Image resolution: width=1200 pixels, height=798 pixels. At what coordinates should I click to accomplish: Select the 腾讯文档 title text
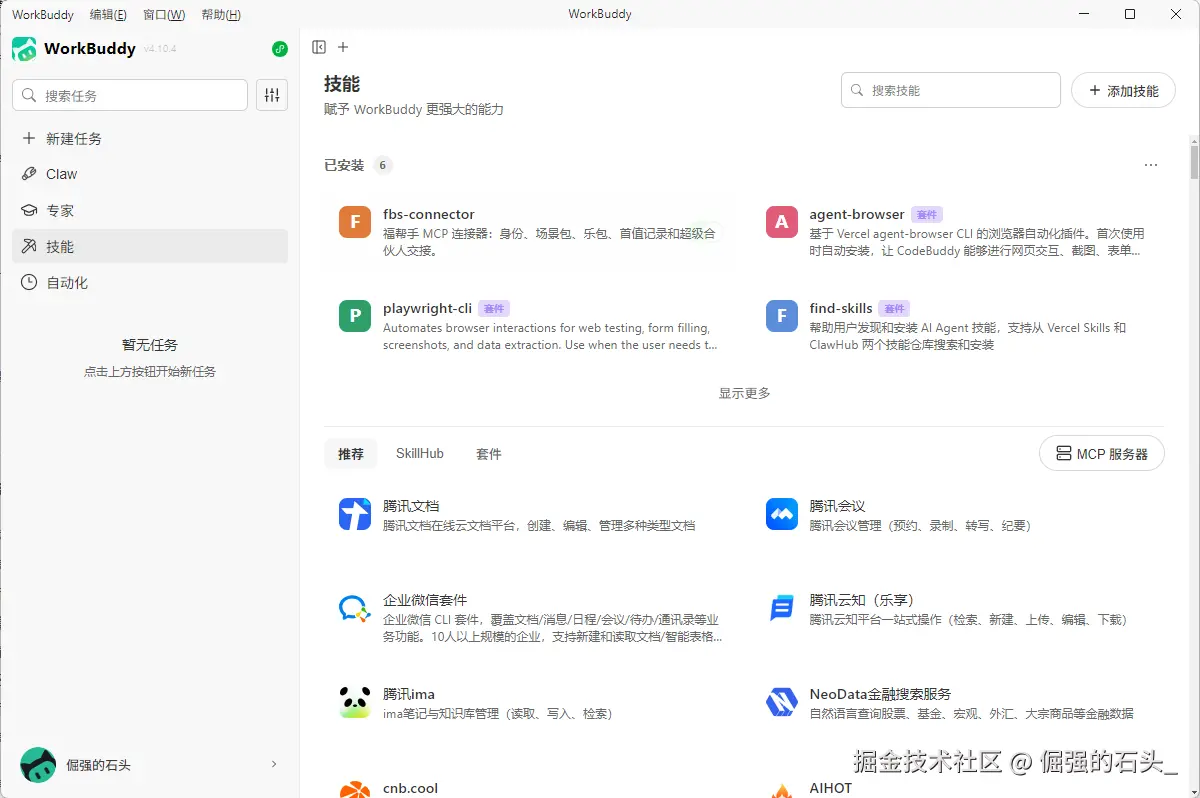[x=411, y=506]
